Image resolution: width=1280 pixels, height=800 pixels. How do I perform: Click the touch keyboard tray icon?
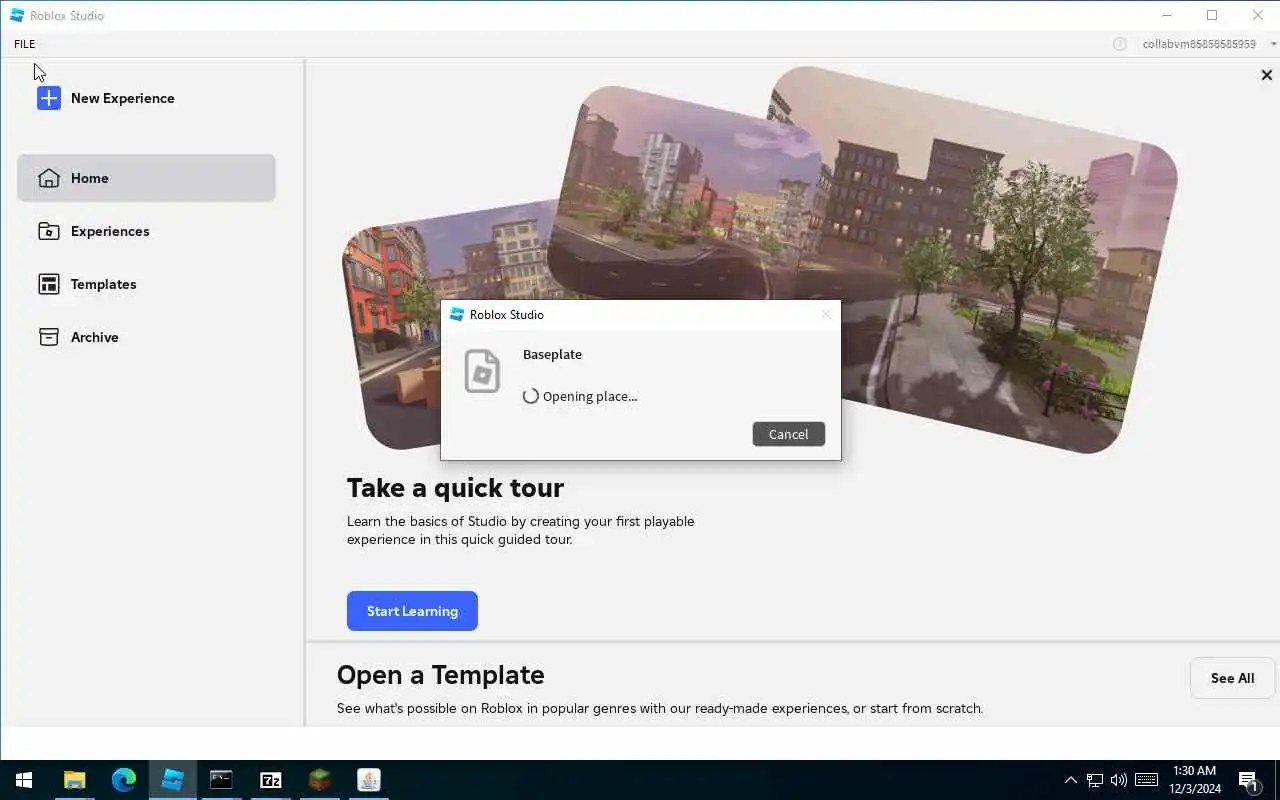tap(1147, 780)
